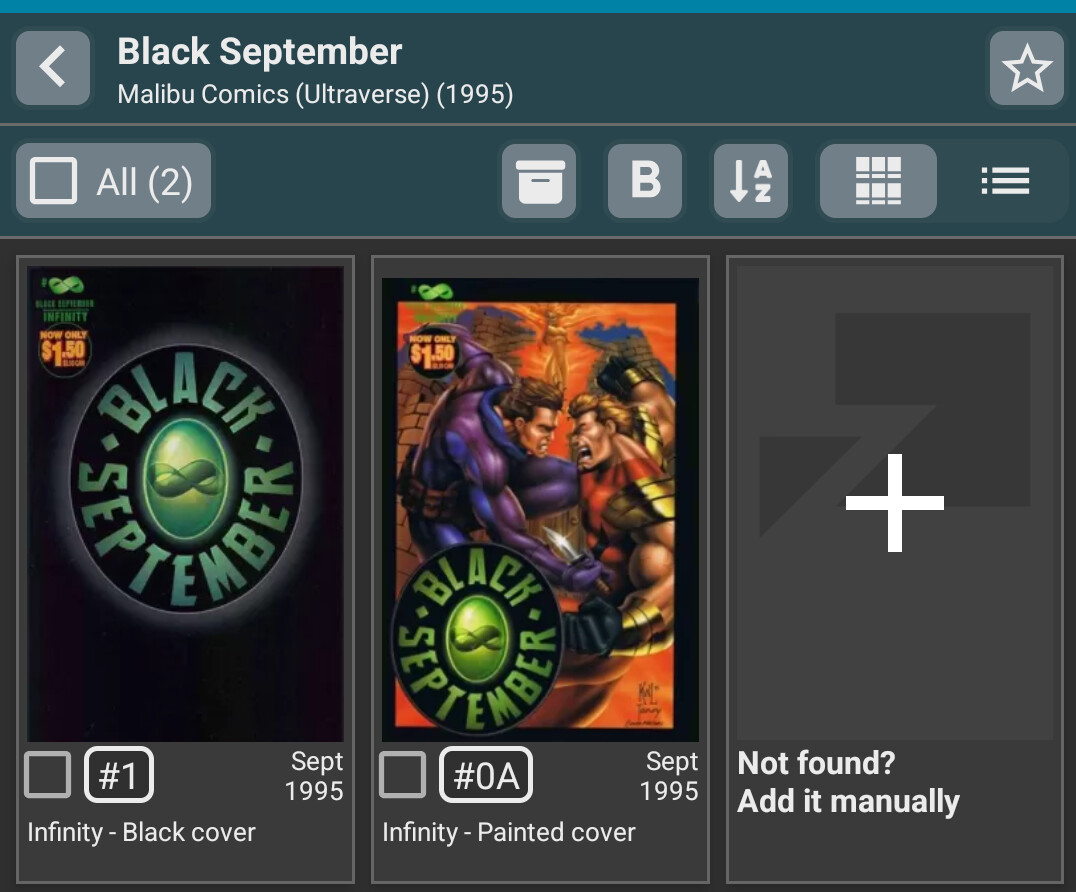Click the 'Not found? Add it manually' text
This screenshot has width=1076, height=892.
pyautogui.click(x=848, y=782)
